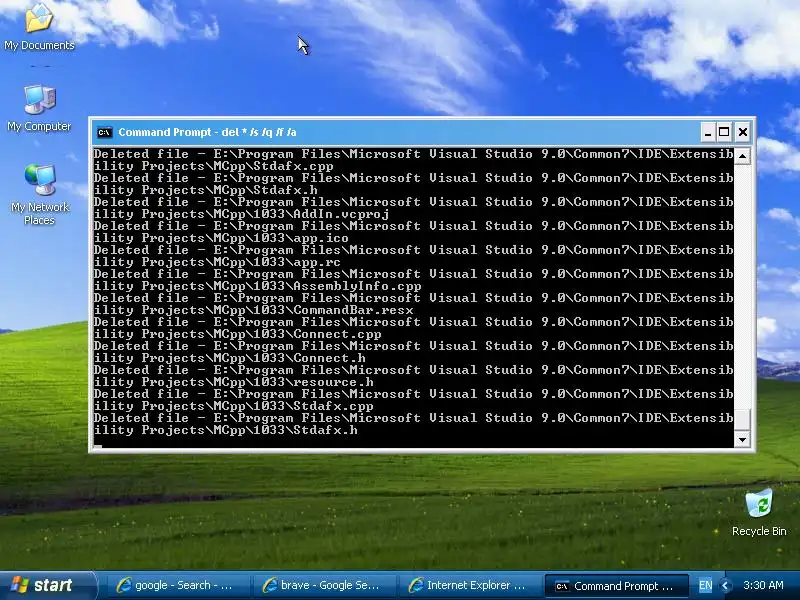This screenshot has height=600, width=800.
Task: Click the output line '1033\Connect.cpp'
Action: [x=238, y=334]
